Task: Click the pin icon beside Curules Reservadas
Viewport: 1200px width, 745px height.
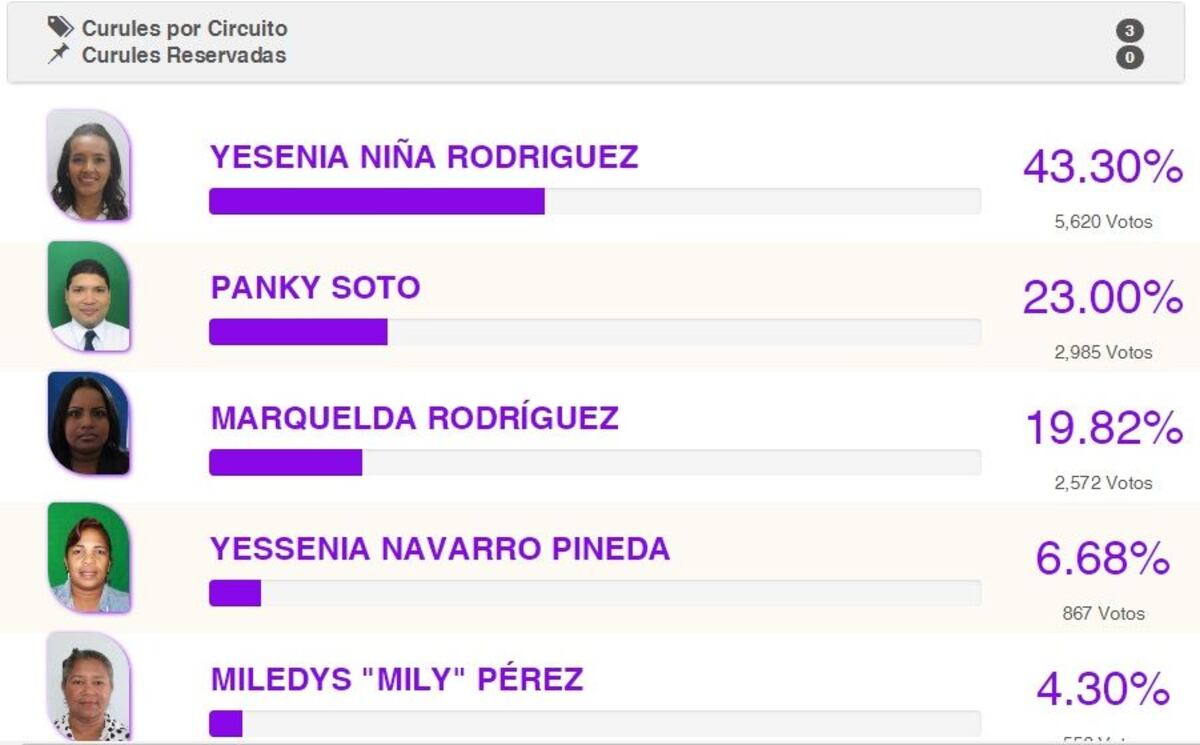Action: pos(59,54)
